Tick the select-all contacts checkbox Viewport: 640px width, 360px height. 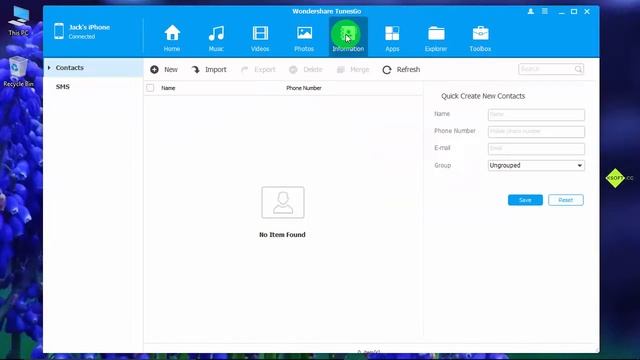pos(150,88)
